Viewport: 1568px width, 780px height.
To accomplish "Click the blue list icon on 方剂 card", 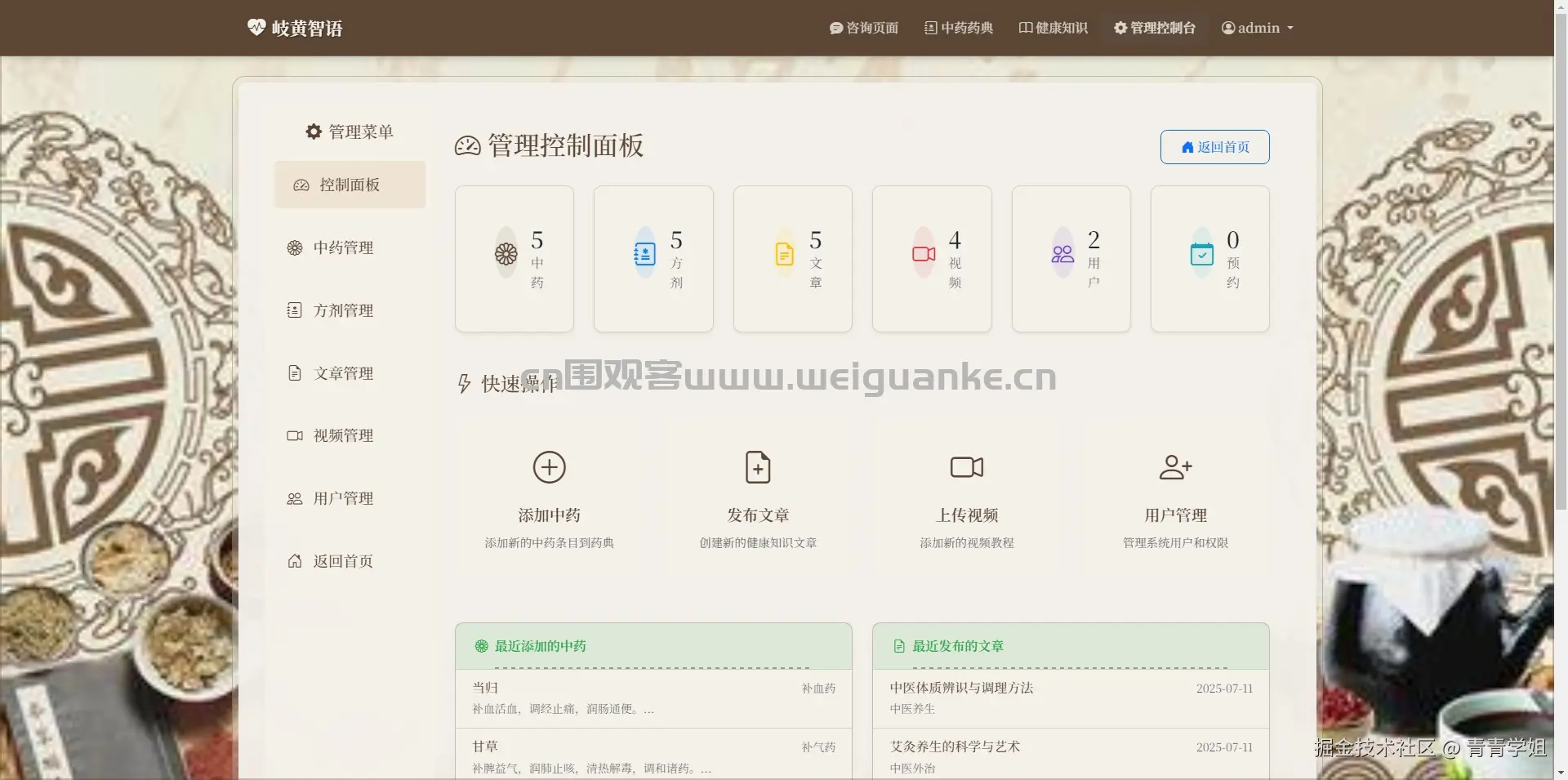I will (x=645, y=254).
